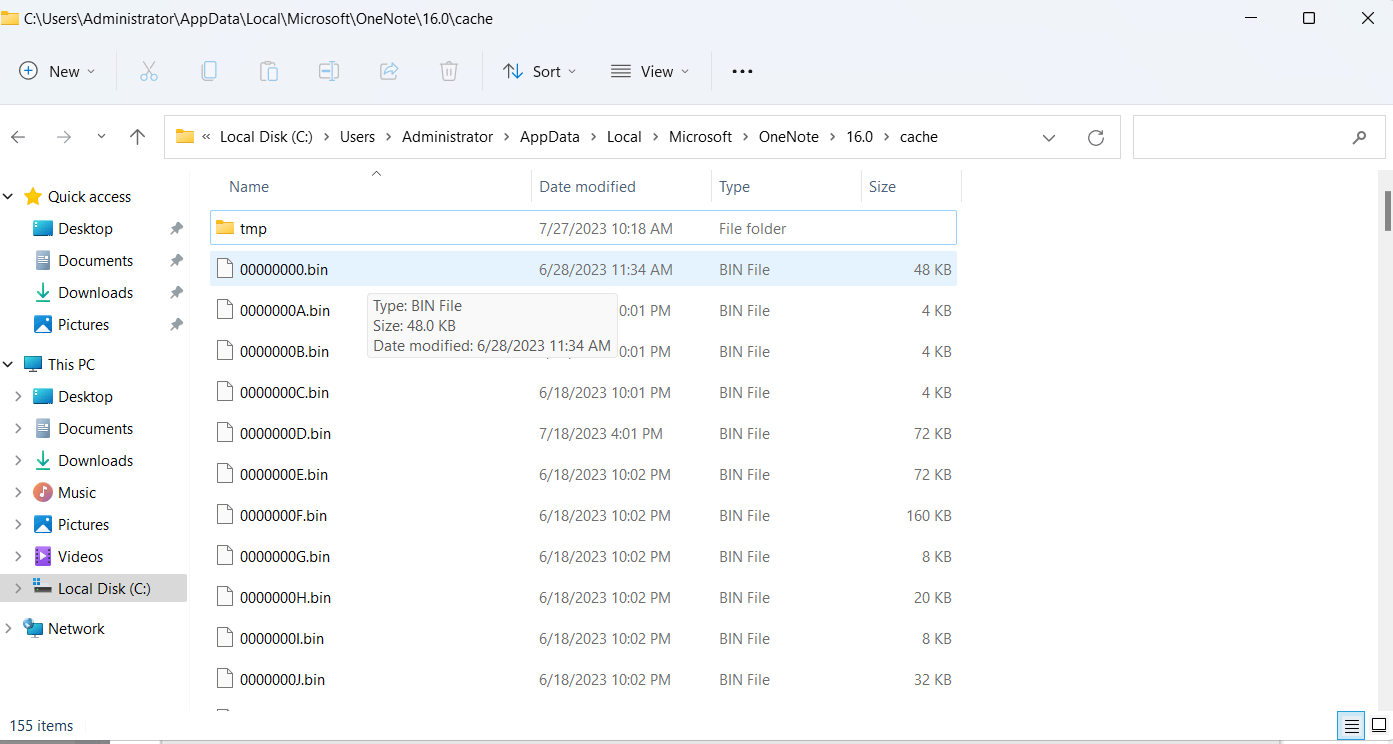Open recent locations dropdown arrow
This screenshot has width=1393, height=744.
[x=101, y=137]
